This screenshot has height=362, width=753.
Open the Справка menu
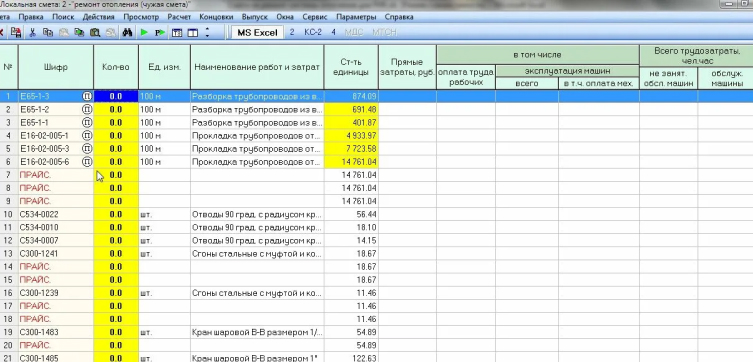click(399, 17)
